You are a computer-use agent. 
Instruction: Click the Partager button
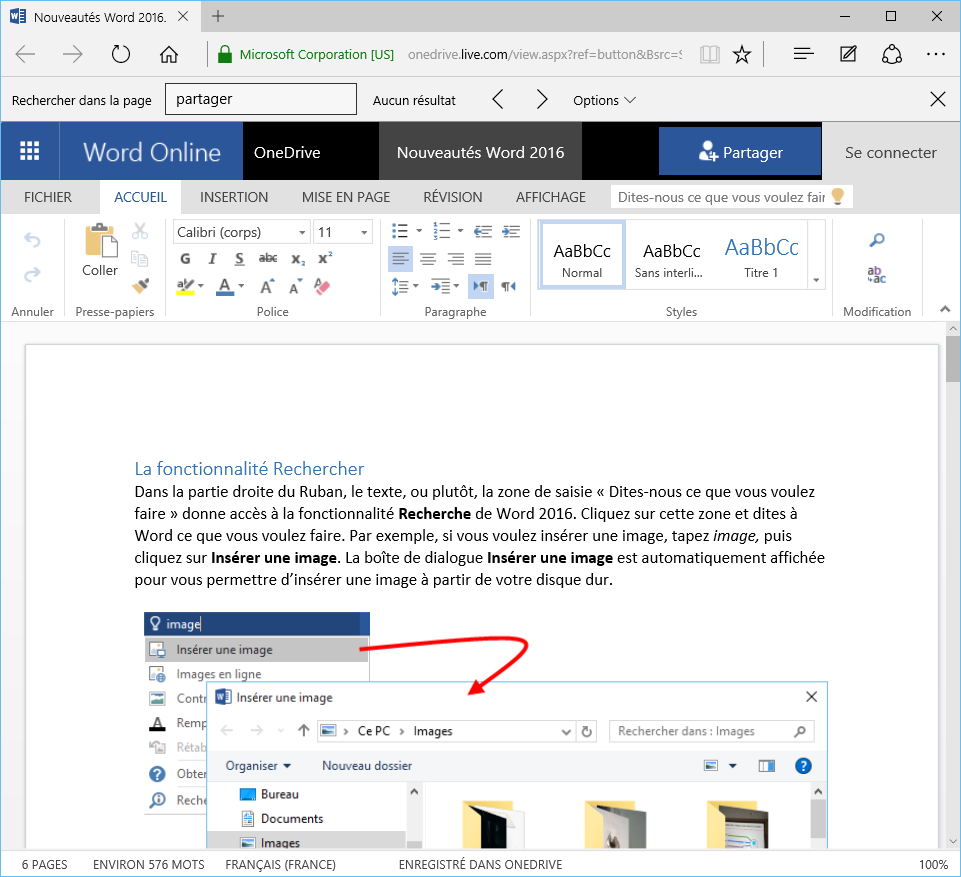coord(740,152)
